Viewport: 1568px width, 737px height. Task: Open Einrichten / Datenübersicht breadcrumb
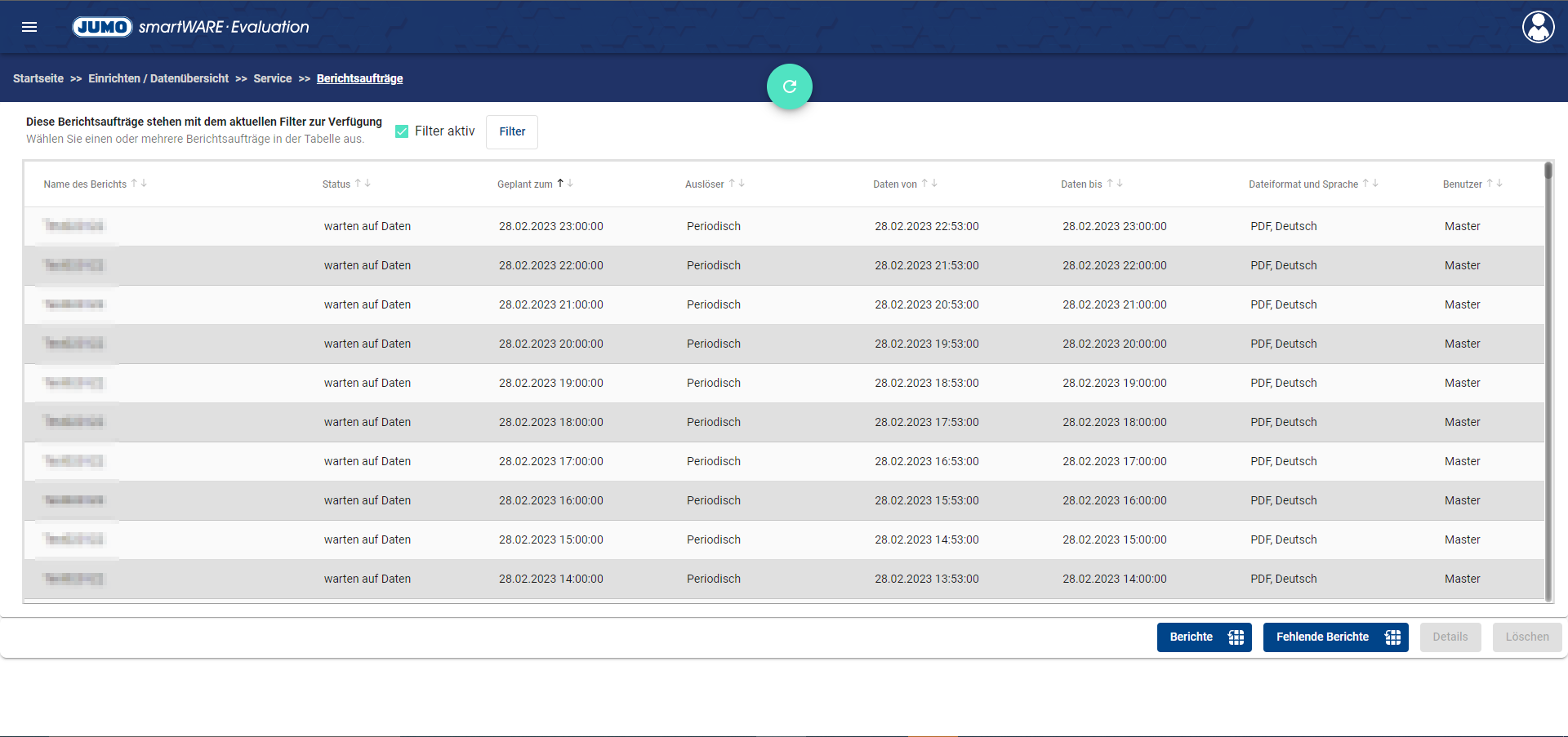pyautogui.click(x=158, y=78)
